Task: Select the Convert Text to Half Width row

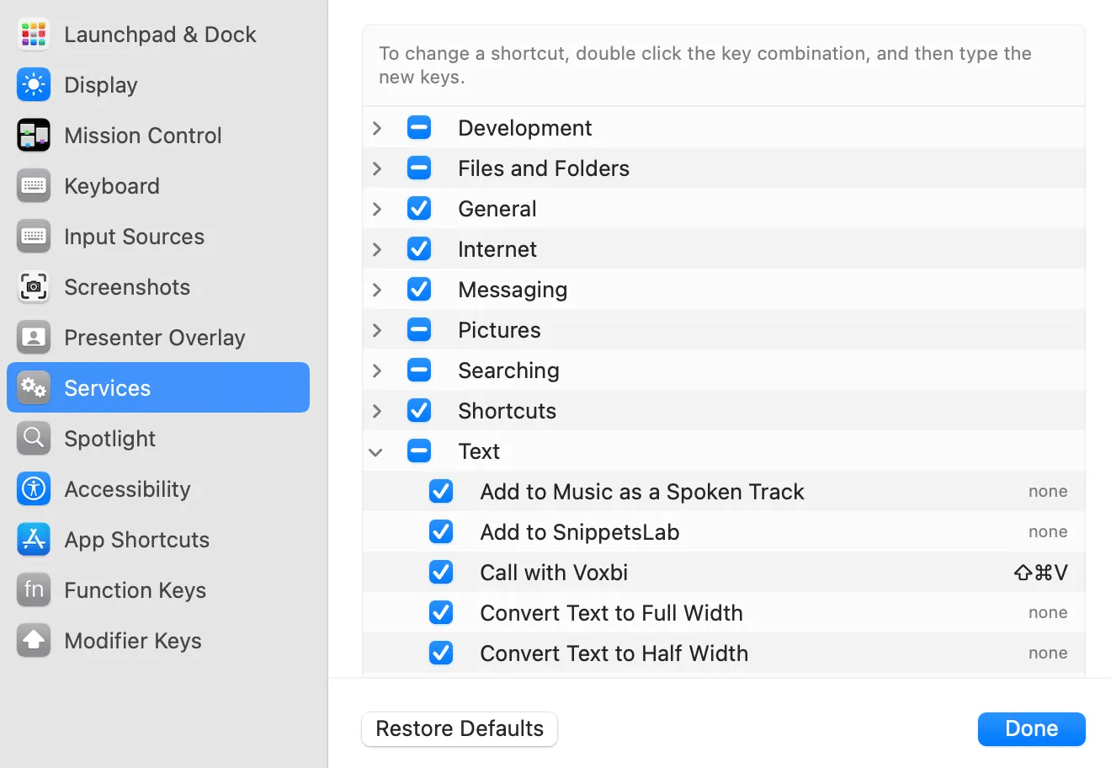Action: (613, 653)
